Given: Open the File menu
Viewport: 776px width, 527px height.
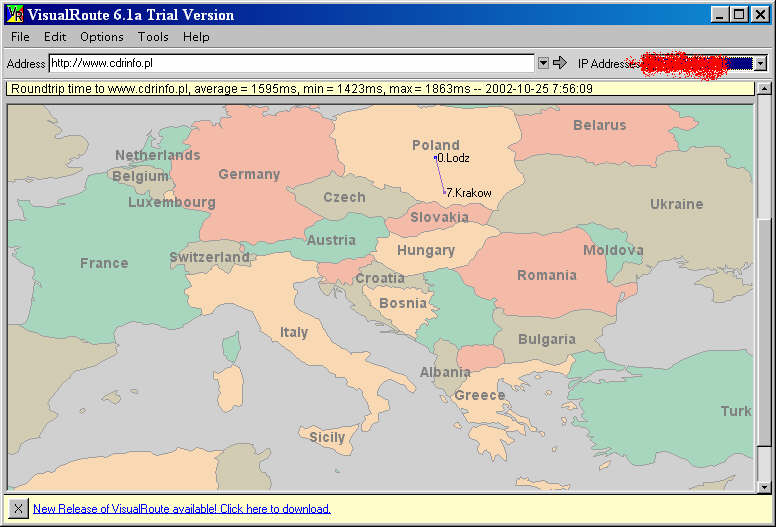Looking at the screenshot, I should [x=20, y=37].
